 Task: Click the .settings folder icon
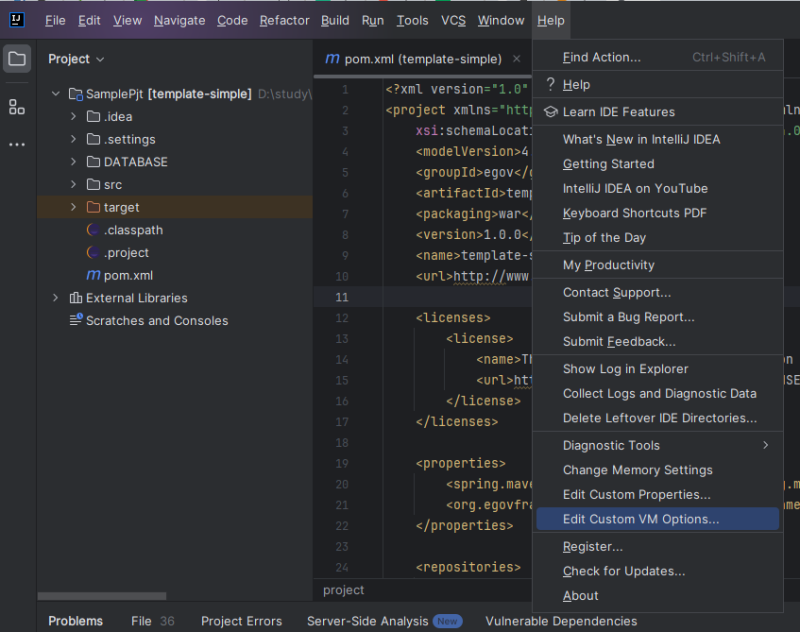click(x=93, y=139)
